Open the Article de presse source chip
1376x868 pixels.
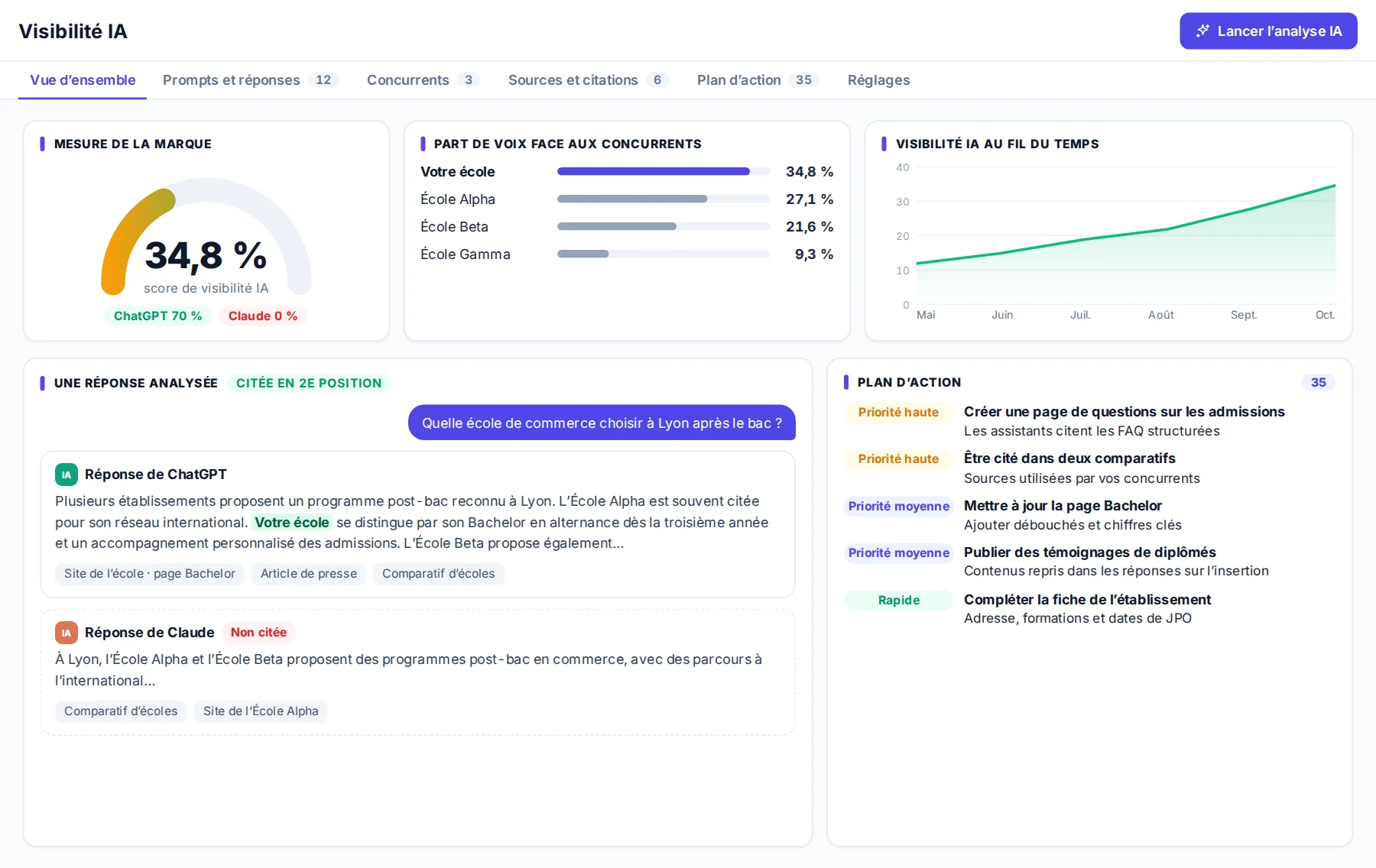click(x=309, y=574)
